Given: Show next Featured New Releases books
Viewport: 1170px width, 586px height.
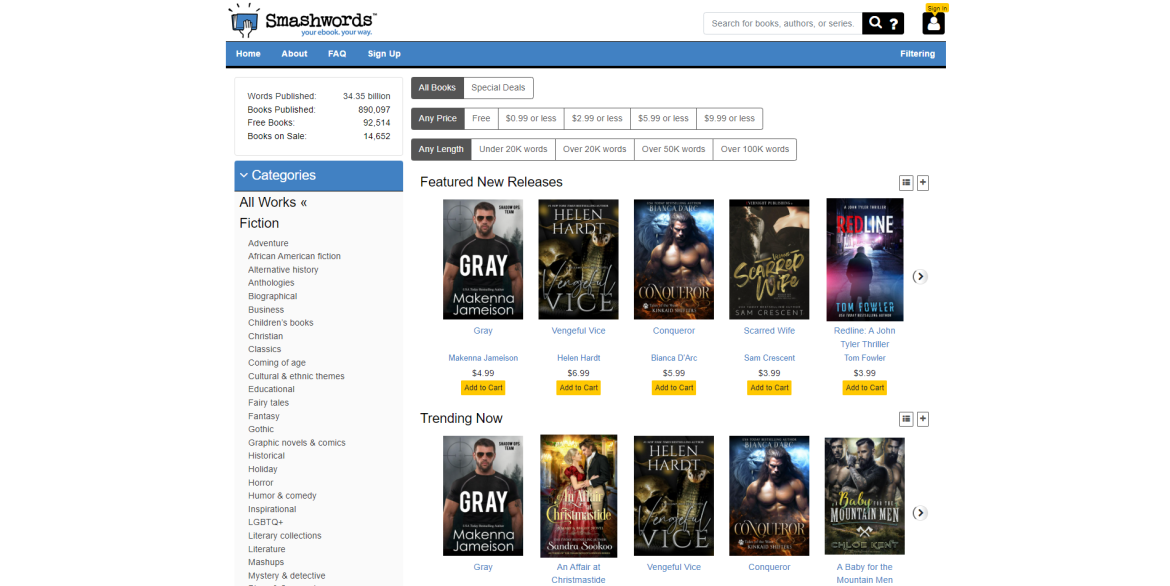Looking at the screenshot, I should [920, 276].
